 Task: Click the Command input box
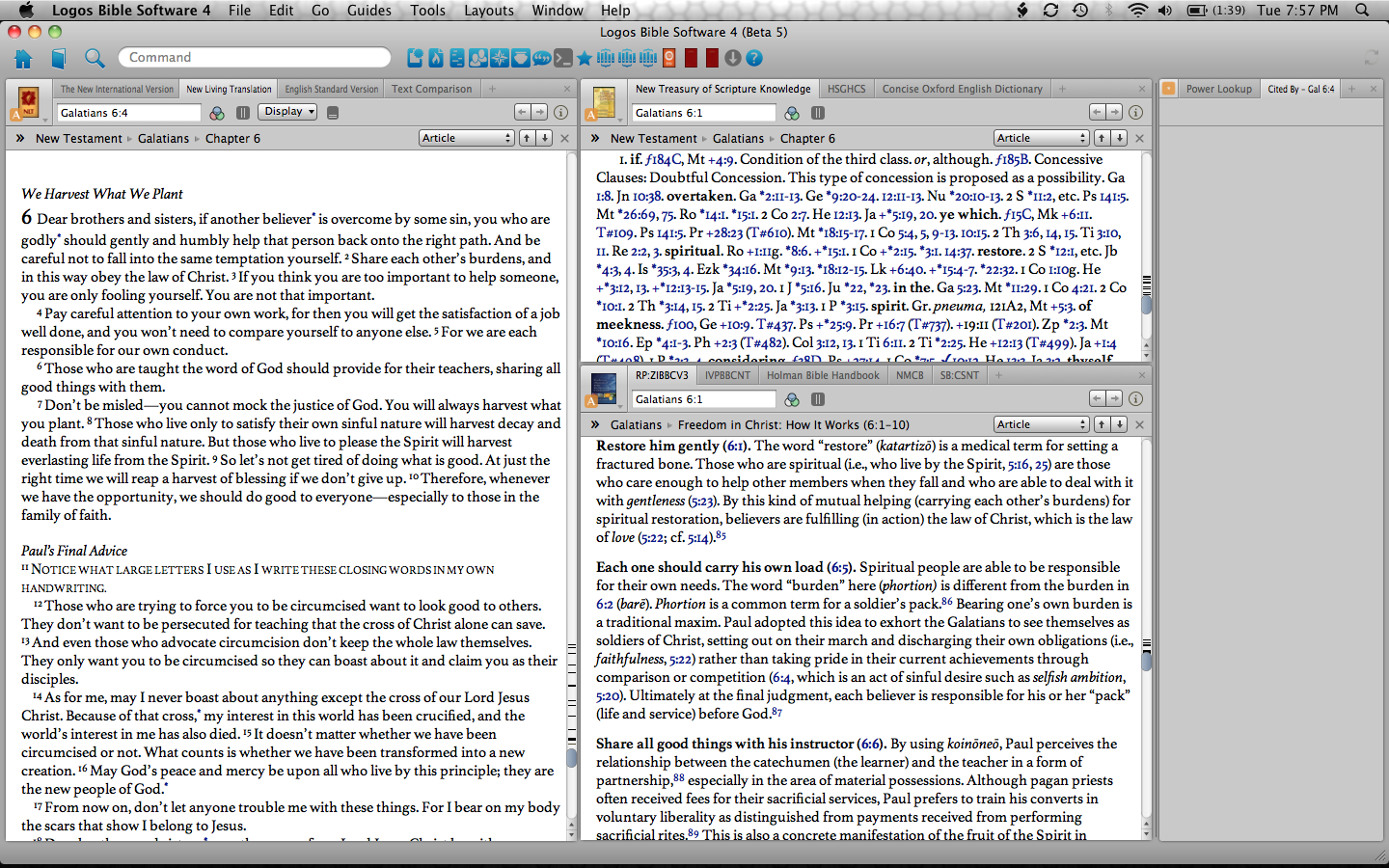[255, 58]
